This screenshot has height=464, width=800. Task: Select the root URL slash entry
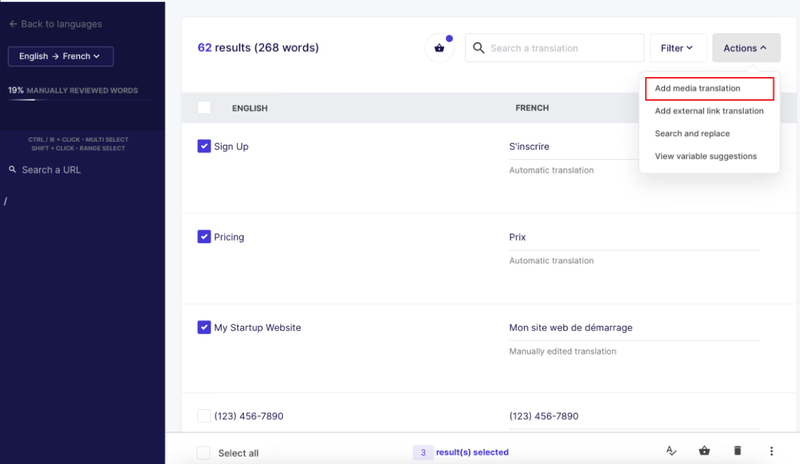pyautogui.click(x=5, y=201)
